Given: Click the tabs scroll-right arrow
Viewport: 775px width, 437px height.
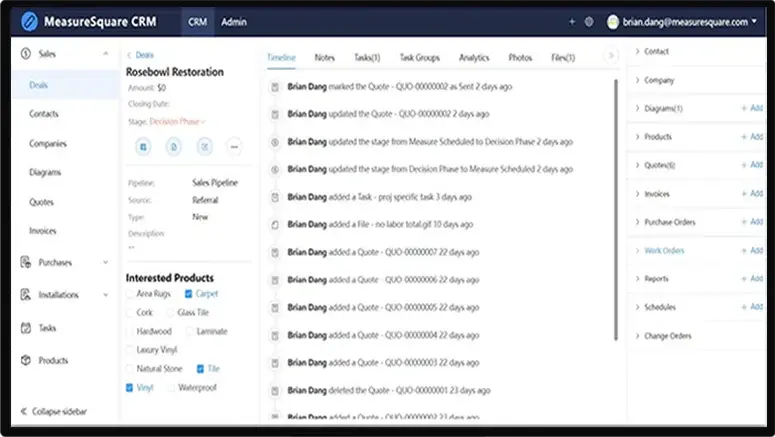Looking at the screenshot, I should point(611,56).
